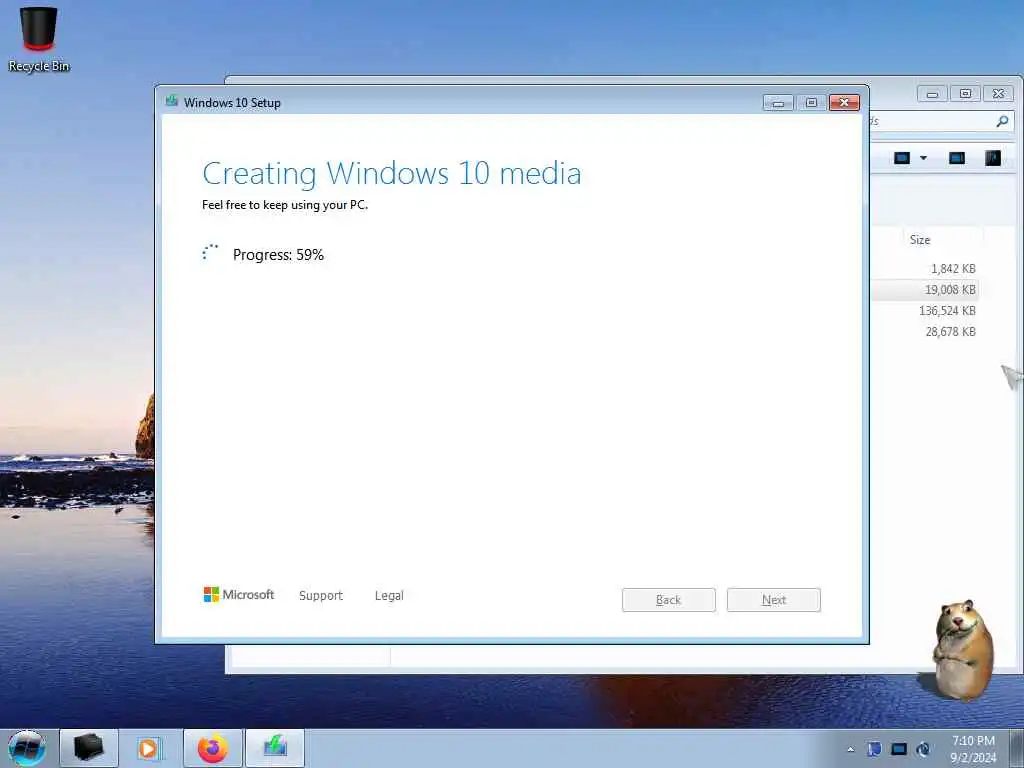
Task: Change Explorer view icon
Action: click(x=902, y=158)
